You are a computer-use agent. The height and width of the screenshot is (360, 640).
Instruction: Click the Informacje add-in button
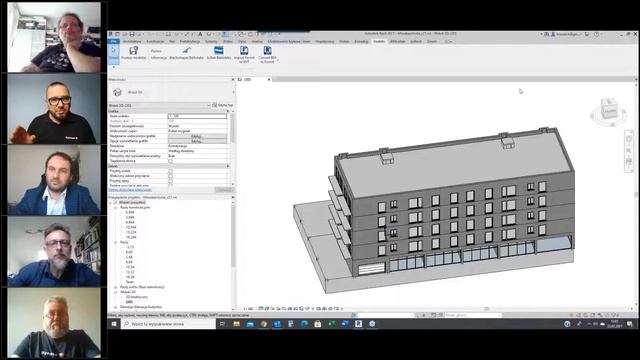click(x=159, y=58)
